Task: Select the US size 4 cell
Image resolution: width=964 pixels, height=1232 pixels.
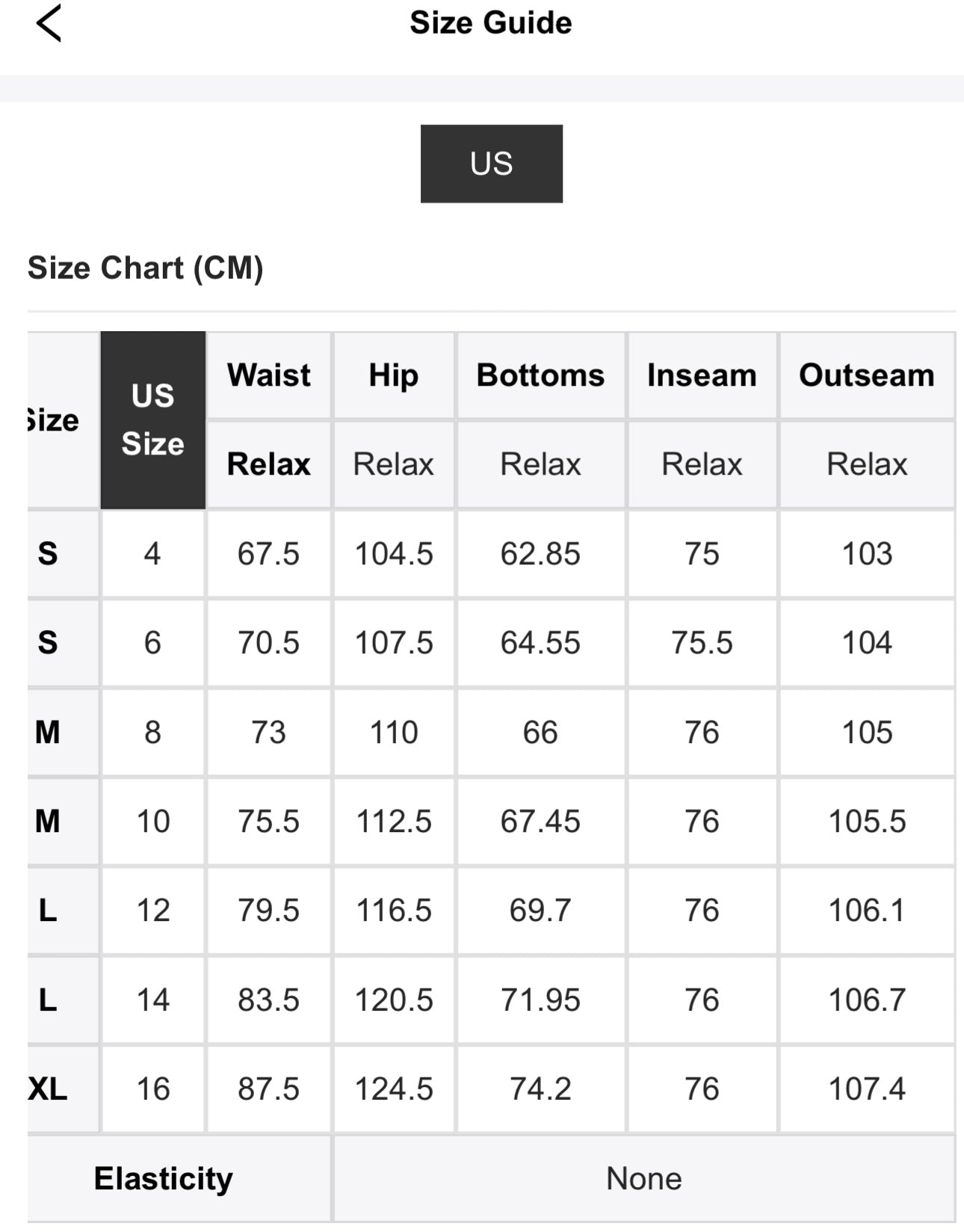Action: (x=152, y=554)
